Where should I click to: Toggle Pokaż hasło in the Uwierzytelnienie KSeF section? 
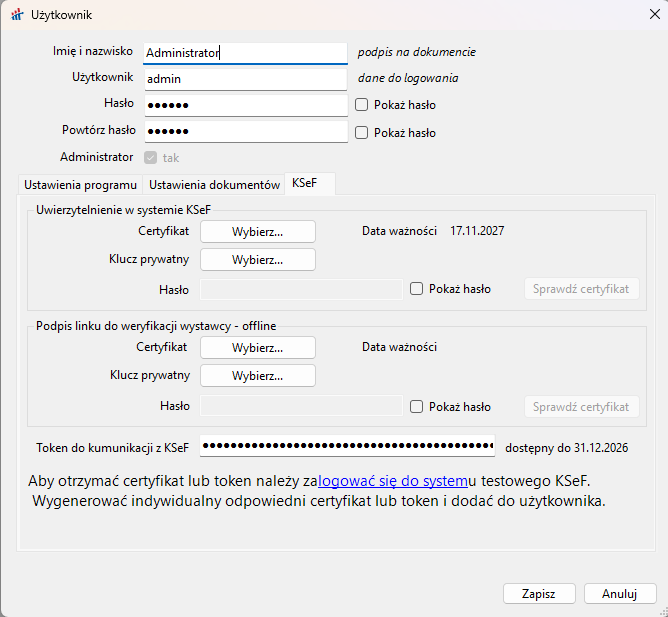click(x=417, y=289)
